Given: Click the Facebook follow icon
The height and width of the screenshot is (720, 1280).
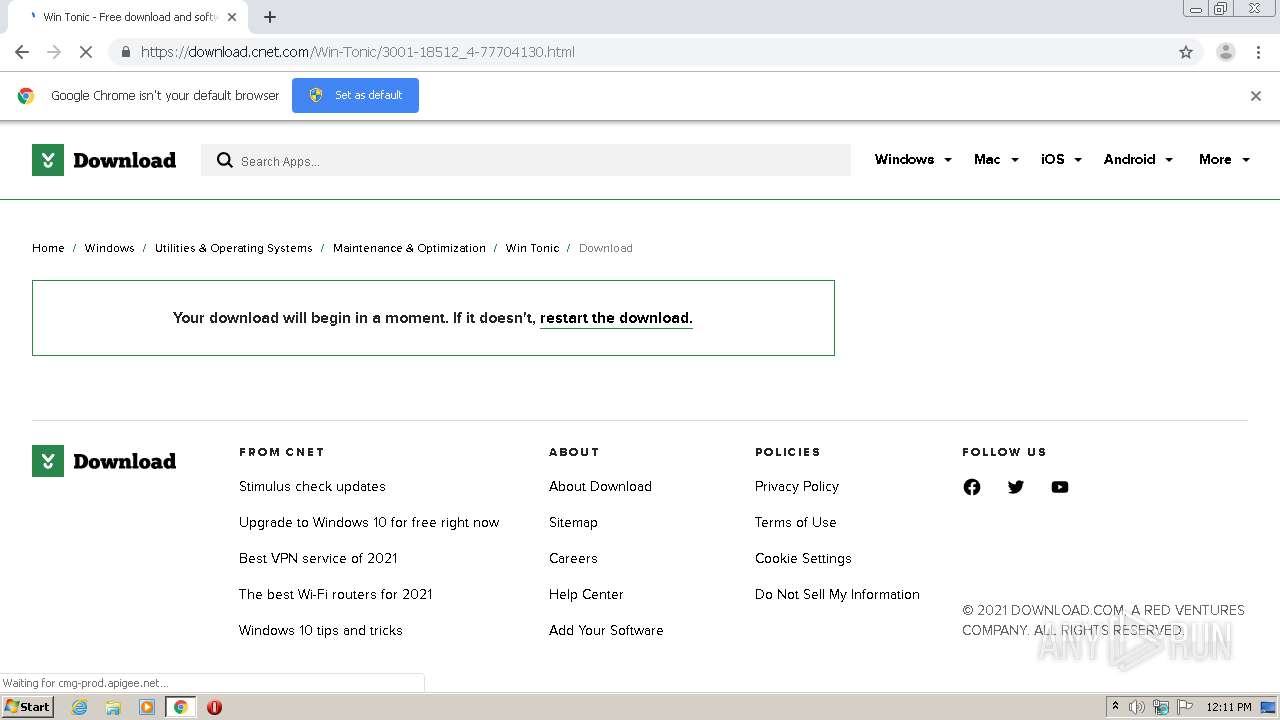Looking at the screenshot, I should click(x=972, y=487).
